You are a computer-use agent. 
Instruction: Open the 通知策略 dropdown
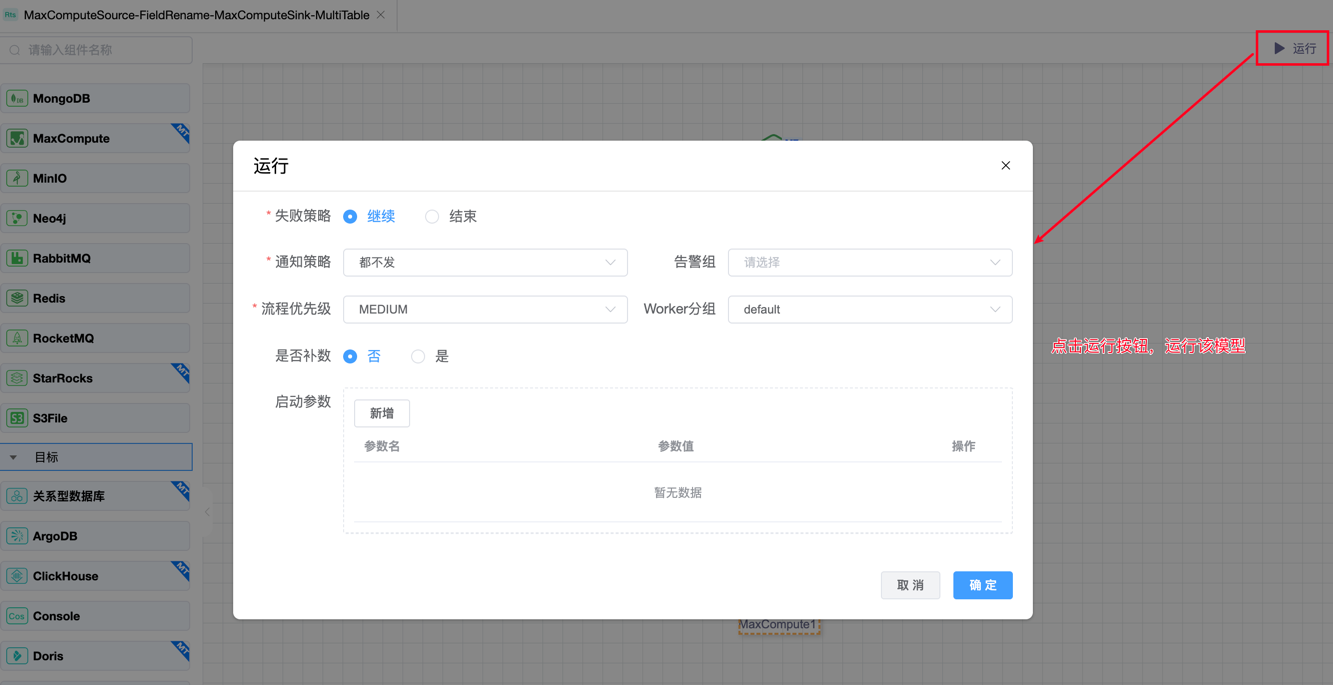click(485, 262)
